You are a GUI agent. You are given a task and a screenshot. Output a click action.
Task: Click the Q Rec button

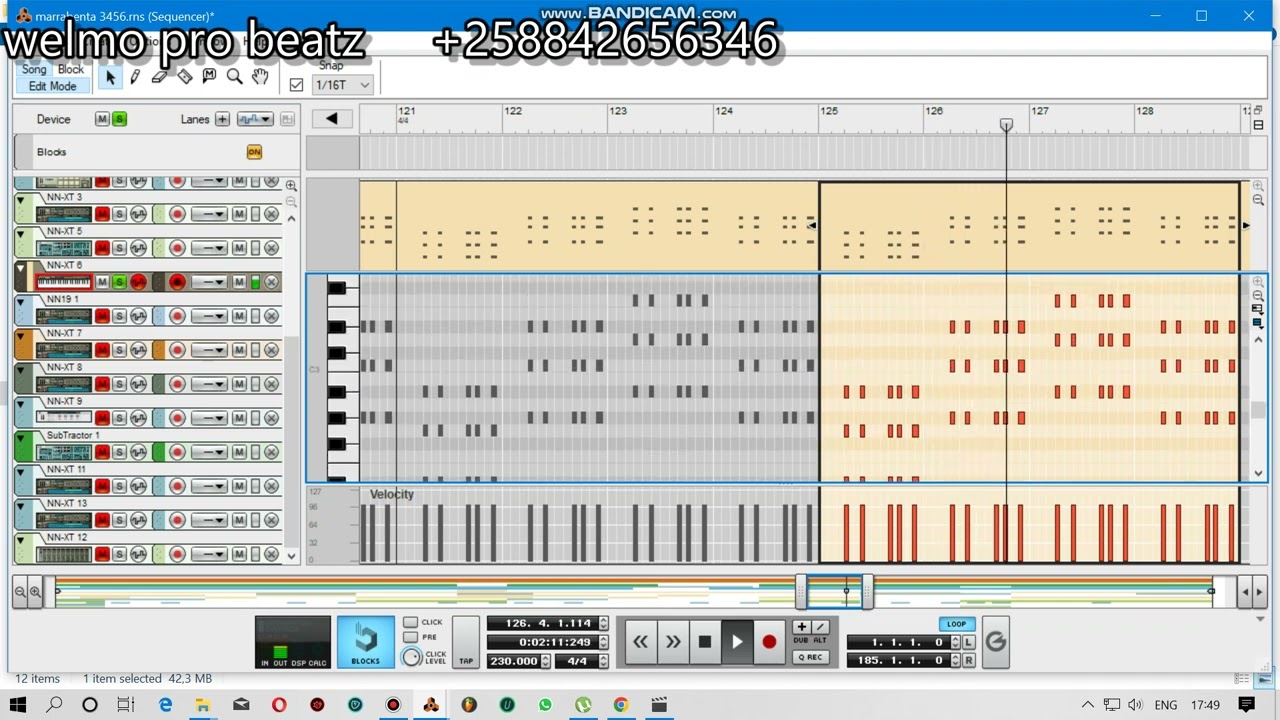pyautogui.click(x=810, y=657)
